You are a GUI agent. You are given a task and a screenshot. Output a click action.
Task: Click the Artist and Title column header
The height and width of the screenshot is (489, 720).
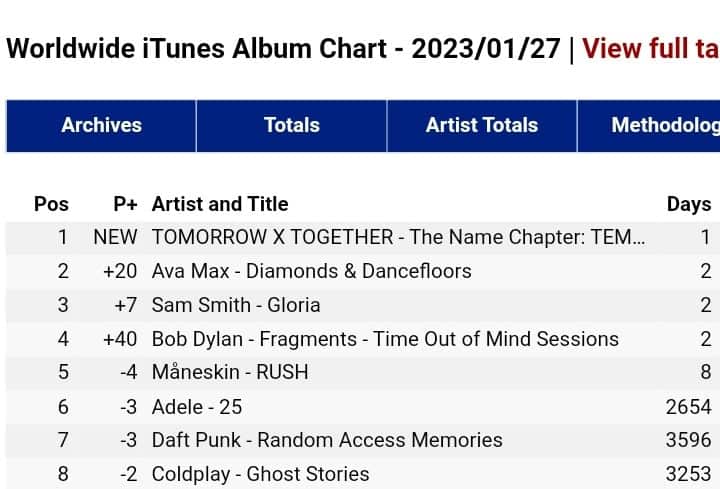[220, 204]
